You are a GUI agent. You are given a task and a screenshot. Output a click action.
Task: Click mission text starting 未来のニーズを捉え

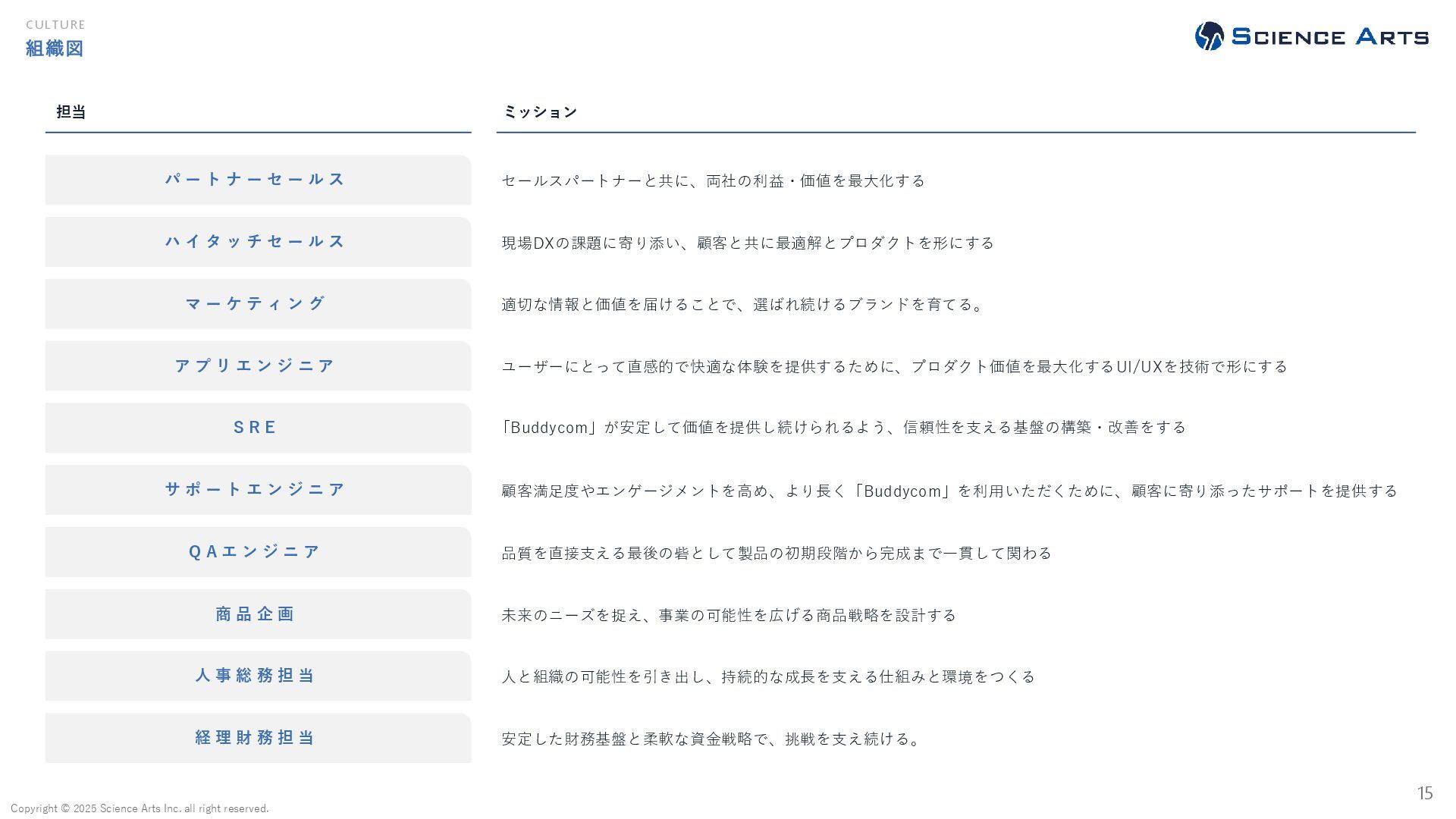[729, 615]
